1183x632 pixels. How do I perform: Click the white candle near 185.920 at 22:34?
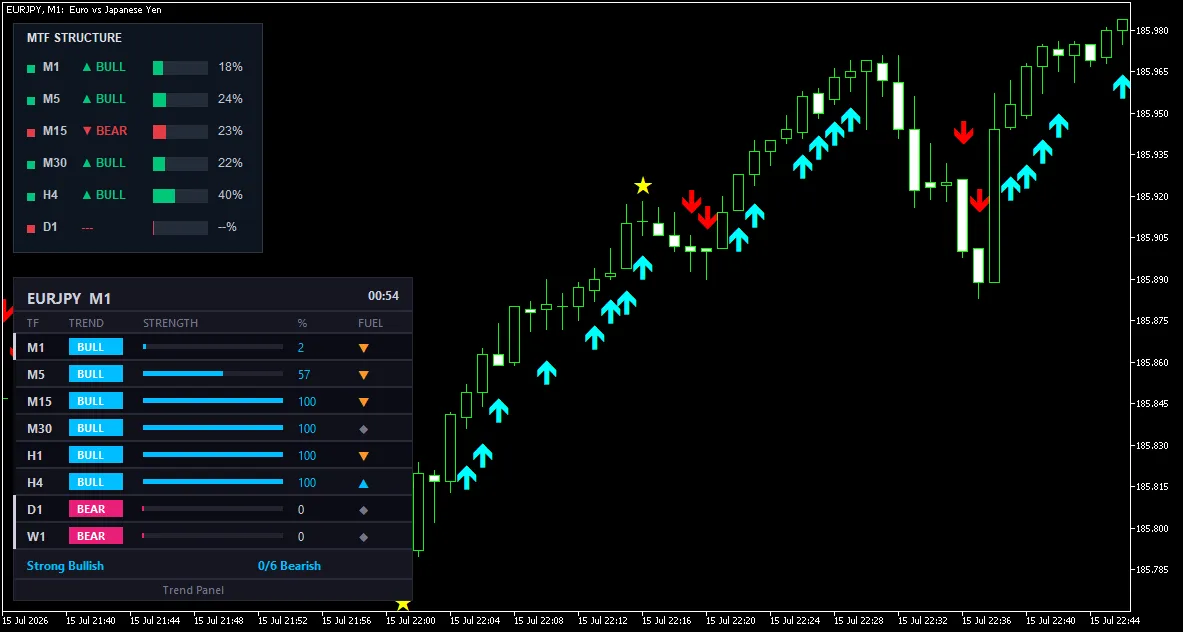[x=962, y=216]
